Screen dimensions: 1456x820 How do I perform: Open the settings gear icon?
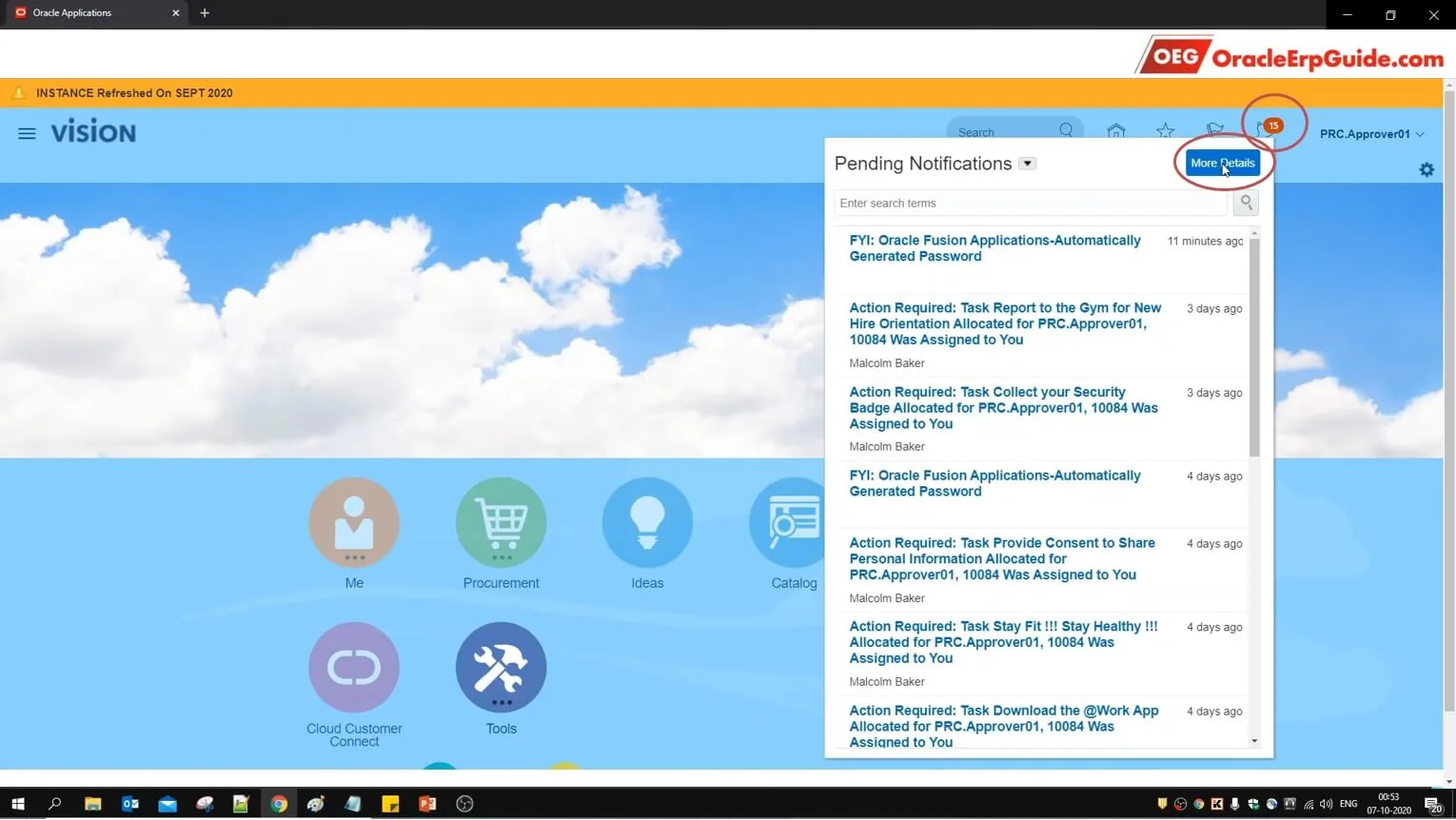pos(1426,169)
